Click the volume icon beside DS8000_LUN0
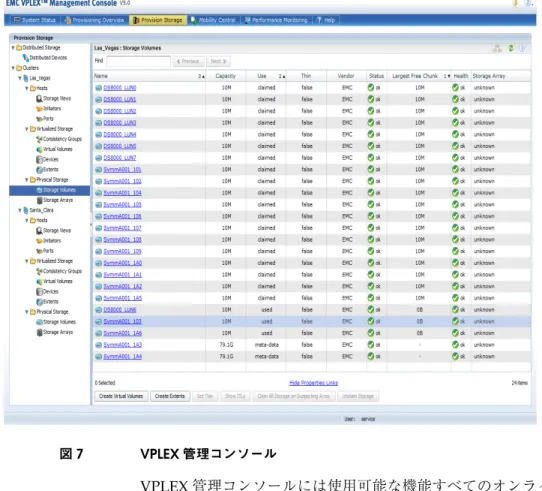This screenshot has width=542, height=491. click(x=99, y=88)
